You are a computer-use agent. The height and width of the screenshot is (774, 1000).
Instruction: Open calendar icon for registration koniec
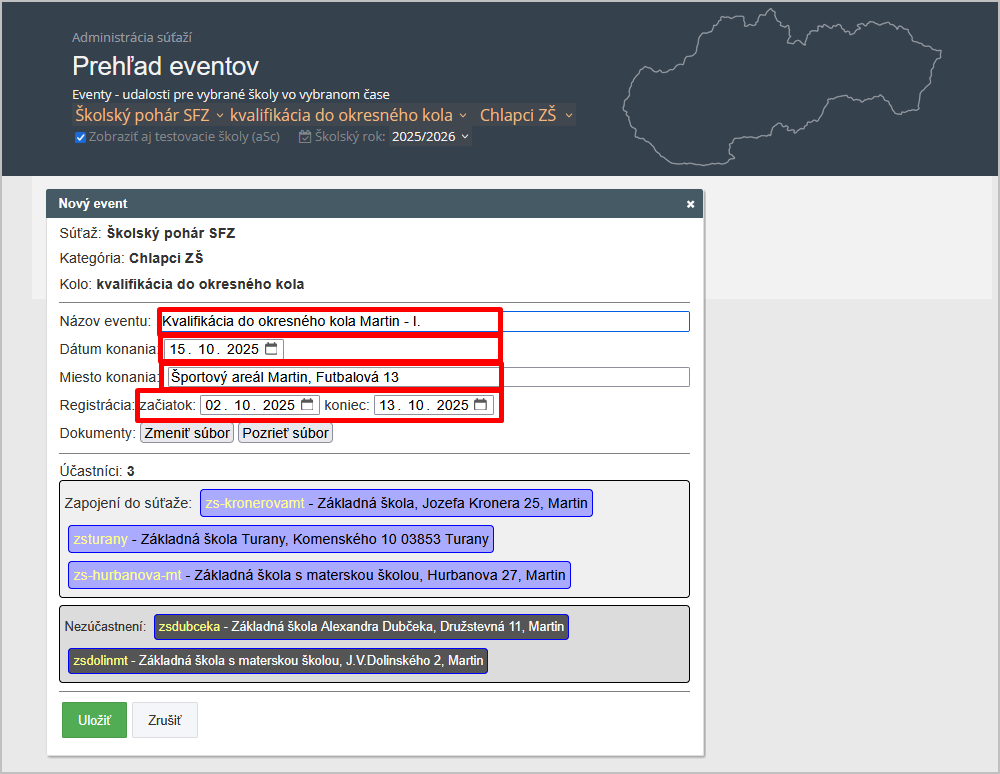[x=481, y=405]
